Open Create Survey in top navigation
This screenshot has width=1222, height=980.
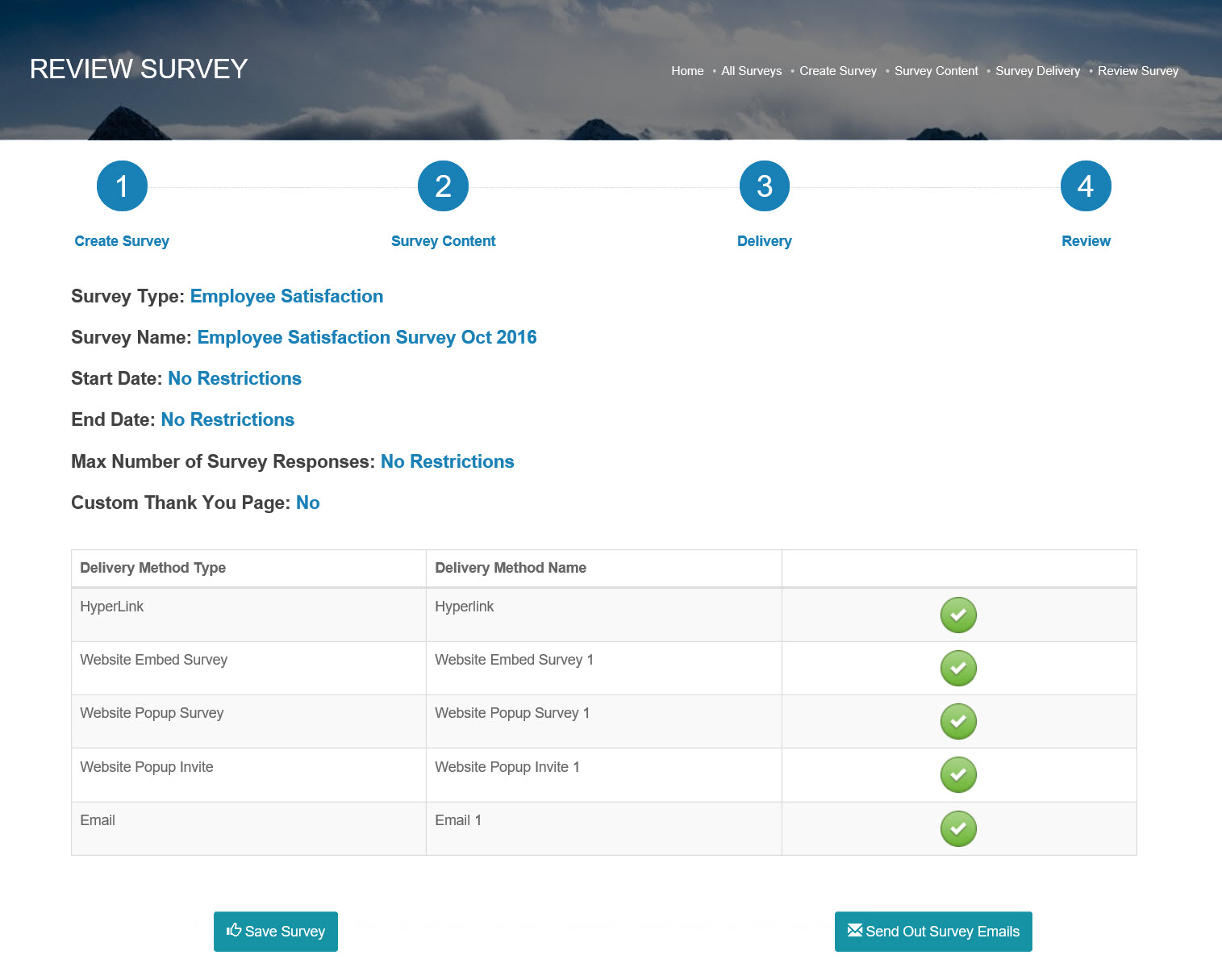tap(837, 71)
